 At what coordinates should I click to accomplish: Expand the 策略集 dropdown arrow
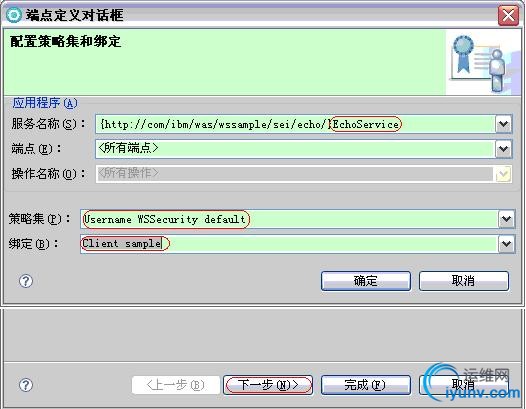[x=506, y=219]
